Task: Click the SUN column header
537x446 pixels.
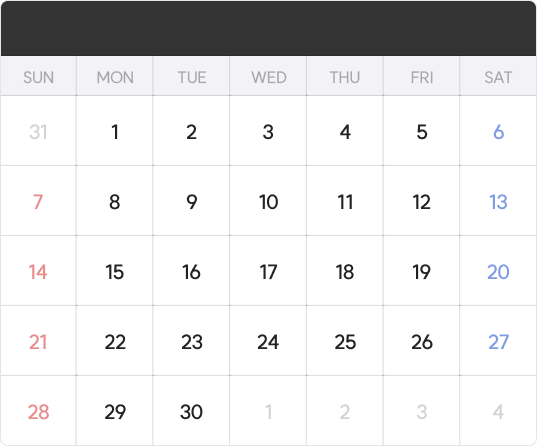Action: 38,77
